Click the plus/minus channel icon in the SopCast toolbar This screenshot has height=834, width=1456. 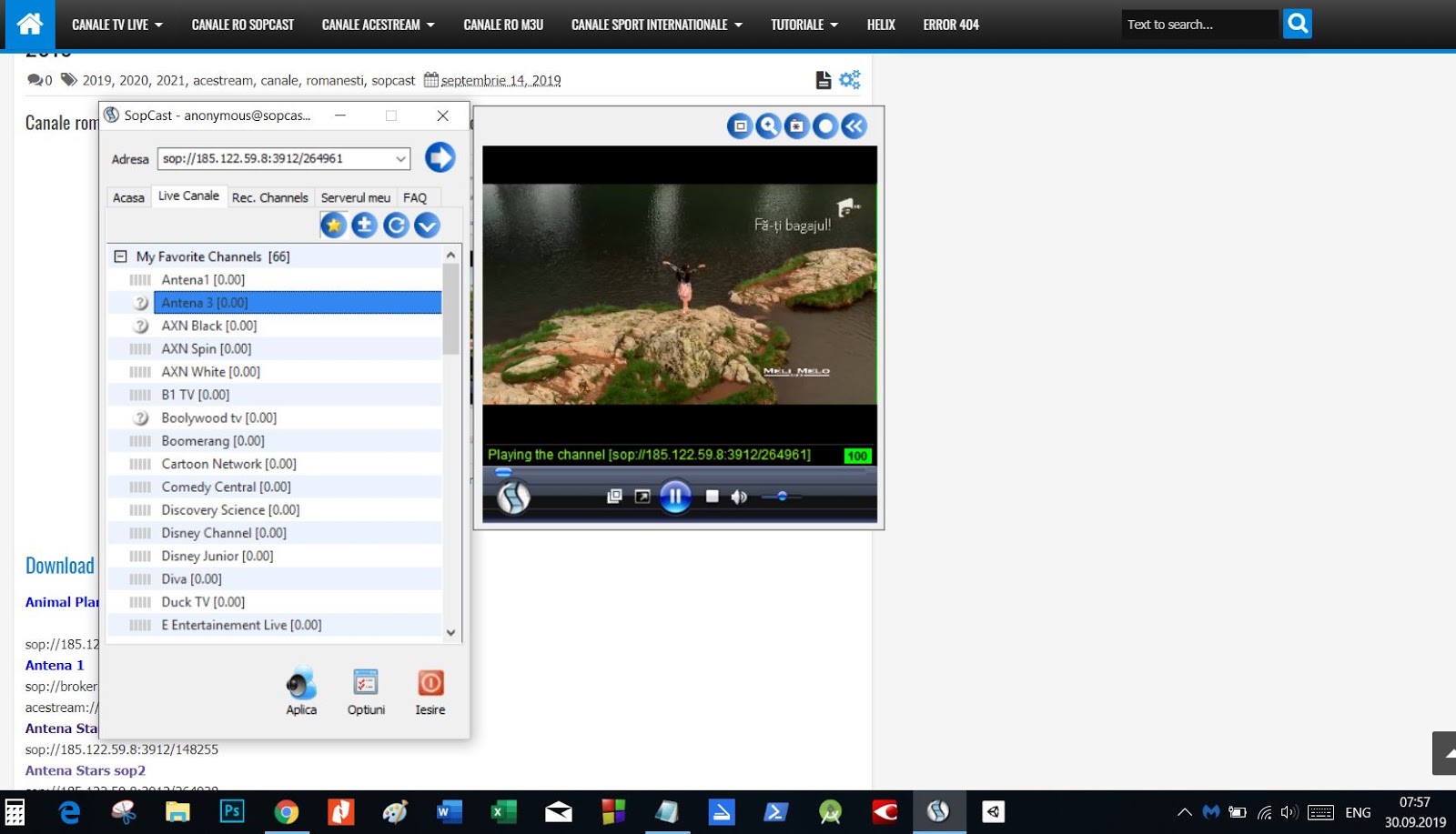[x=364, y=225]
